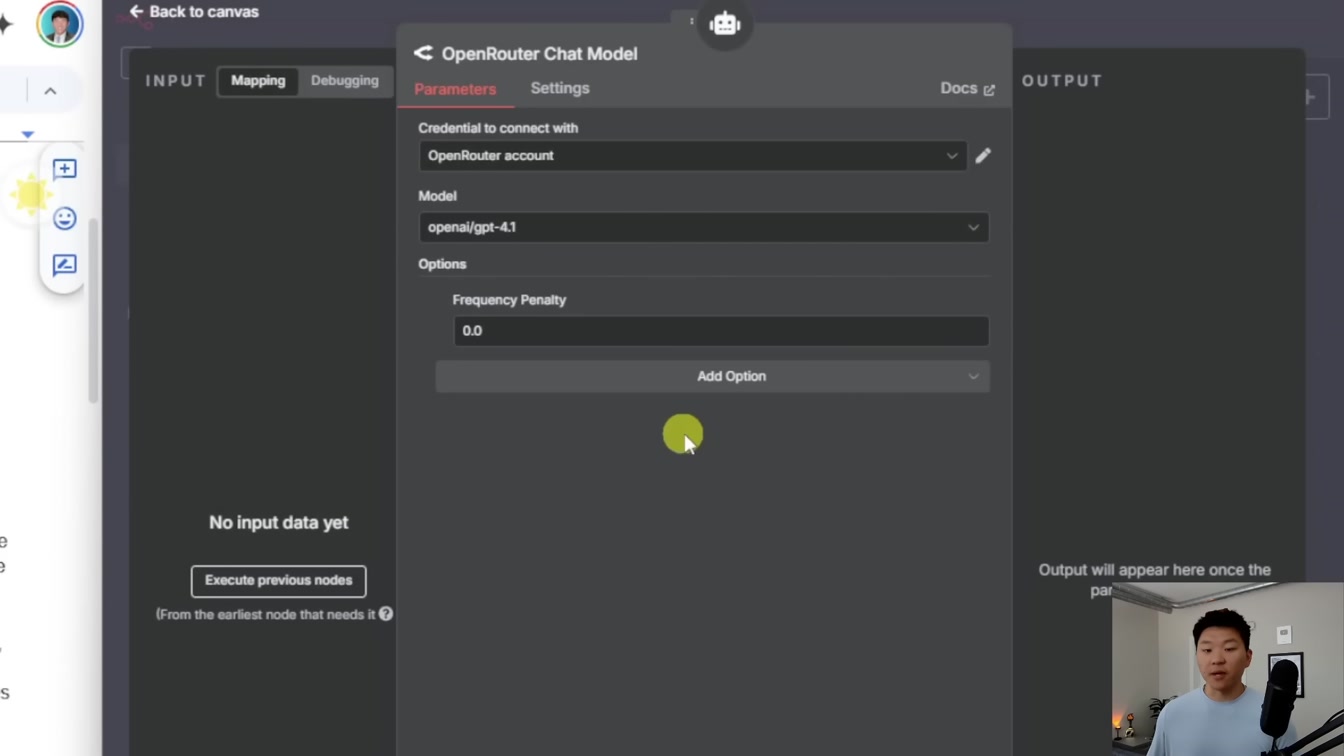Viewport: 1344px width, 756px height.
Task: Click the Options section label
Action: point(442,264)
